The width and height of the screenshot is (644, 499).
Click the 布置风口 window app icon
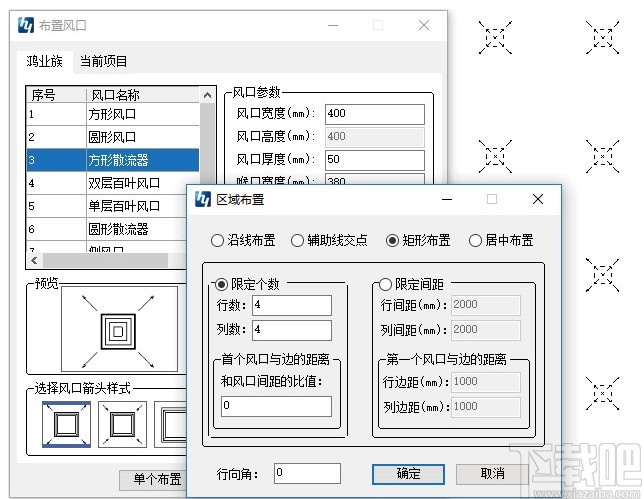click(25, 25)
